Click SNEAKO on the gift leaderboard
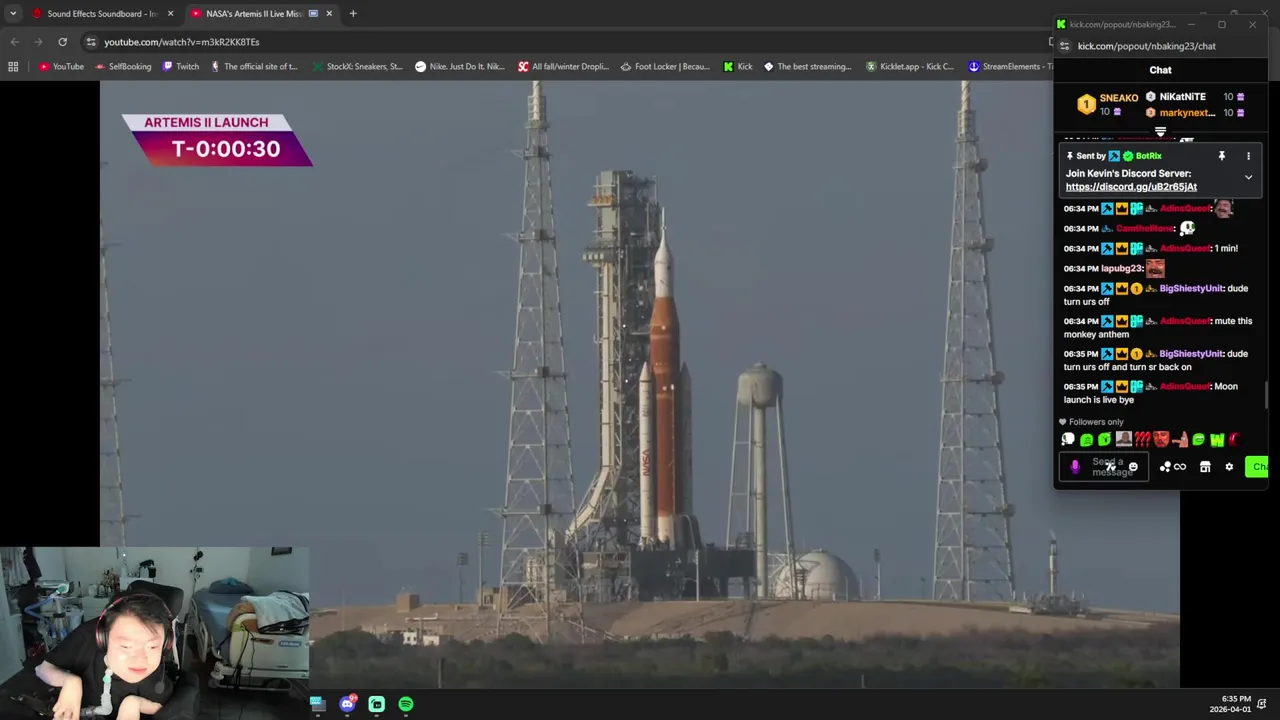The height and width of the screenshot is (720, 1280). point(1118,98)
